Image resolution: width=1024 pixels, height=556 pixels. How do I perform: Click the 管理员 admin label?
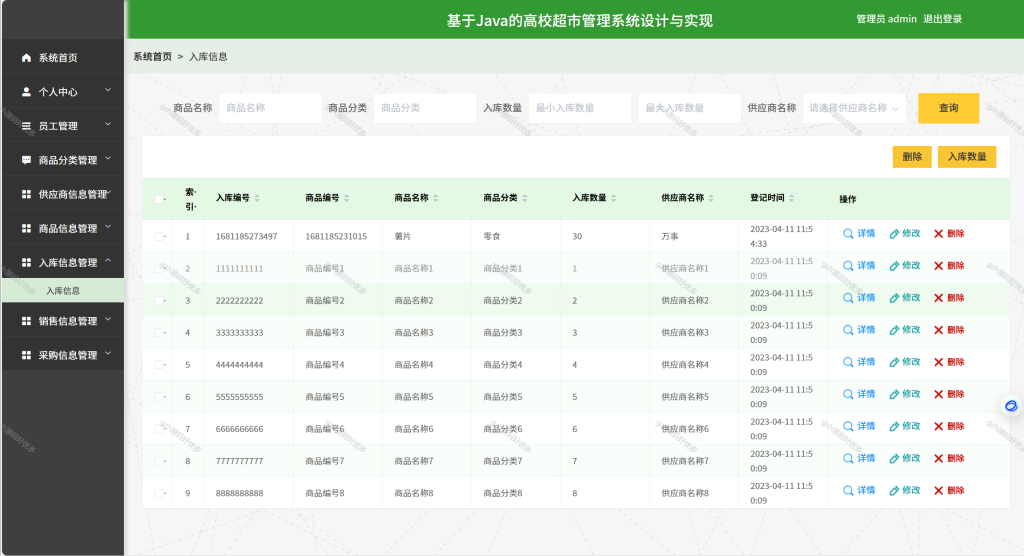[x=886, y=19]
